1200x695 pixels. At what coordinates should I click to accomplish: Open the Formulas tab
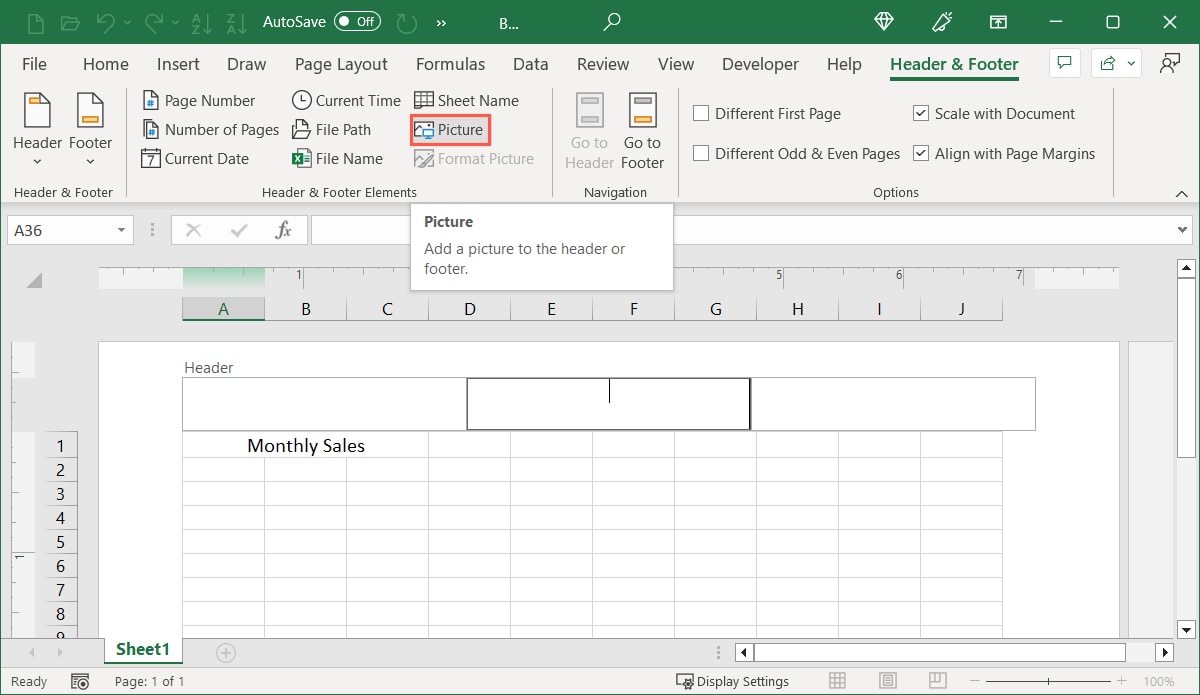tap(450, 64)
